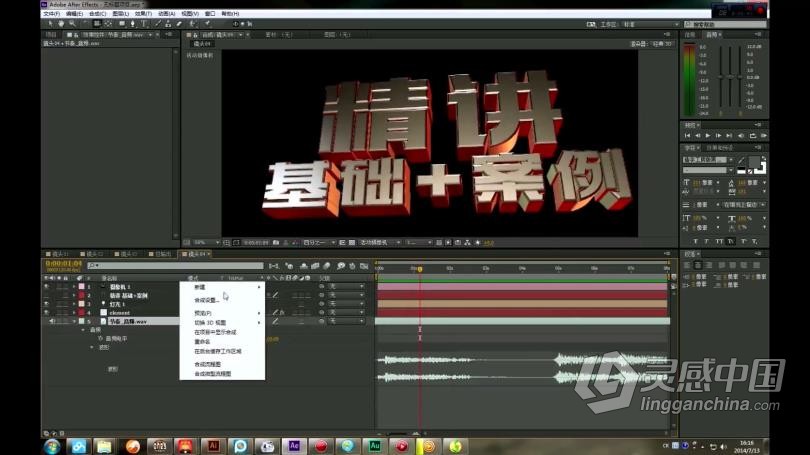Select the Rectangle shape tool
The width and height of the screenshot is (810, 455).
[122, 24]
